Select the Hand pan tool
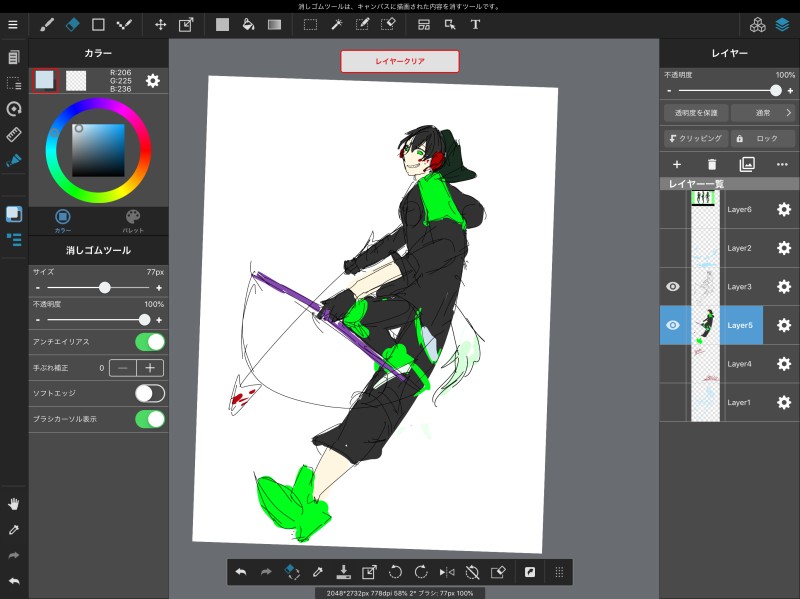This screenshot has width=800, height=599. pyautogui.click(x=14, y=504)
